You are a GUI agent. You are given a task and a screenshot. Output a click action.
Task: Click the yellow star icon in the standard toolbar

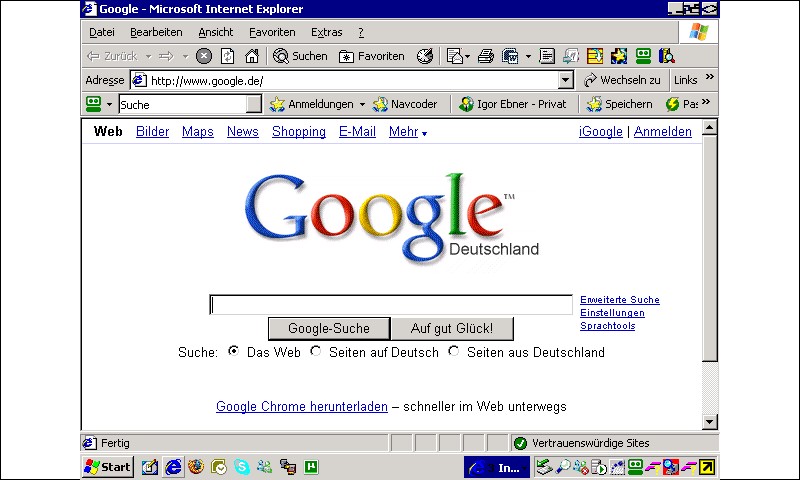click(619, 56)
